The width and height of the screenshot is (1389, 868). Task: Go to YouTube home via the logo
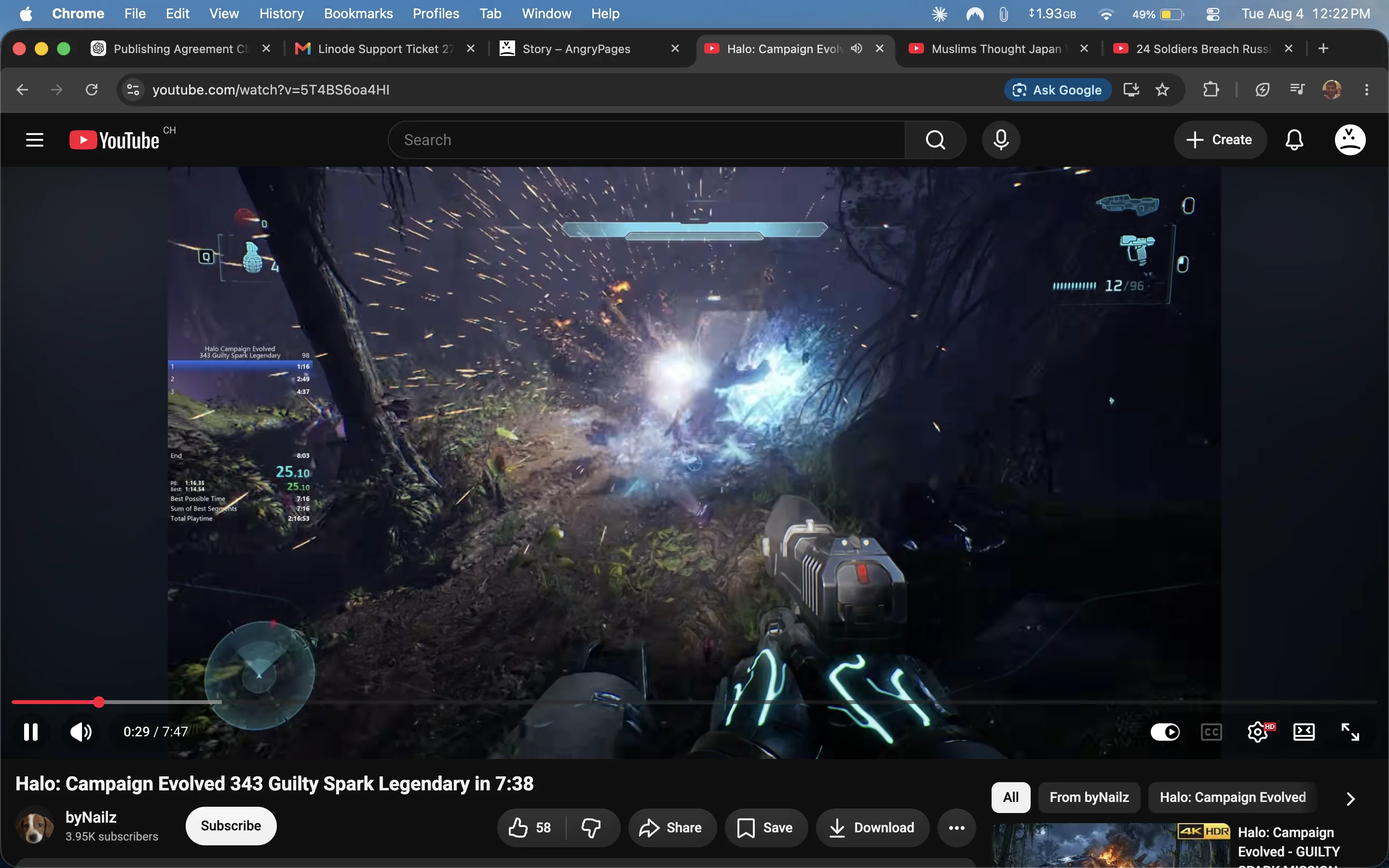[x=114, y=140]
